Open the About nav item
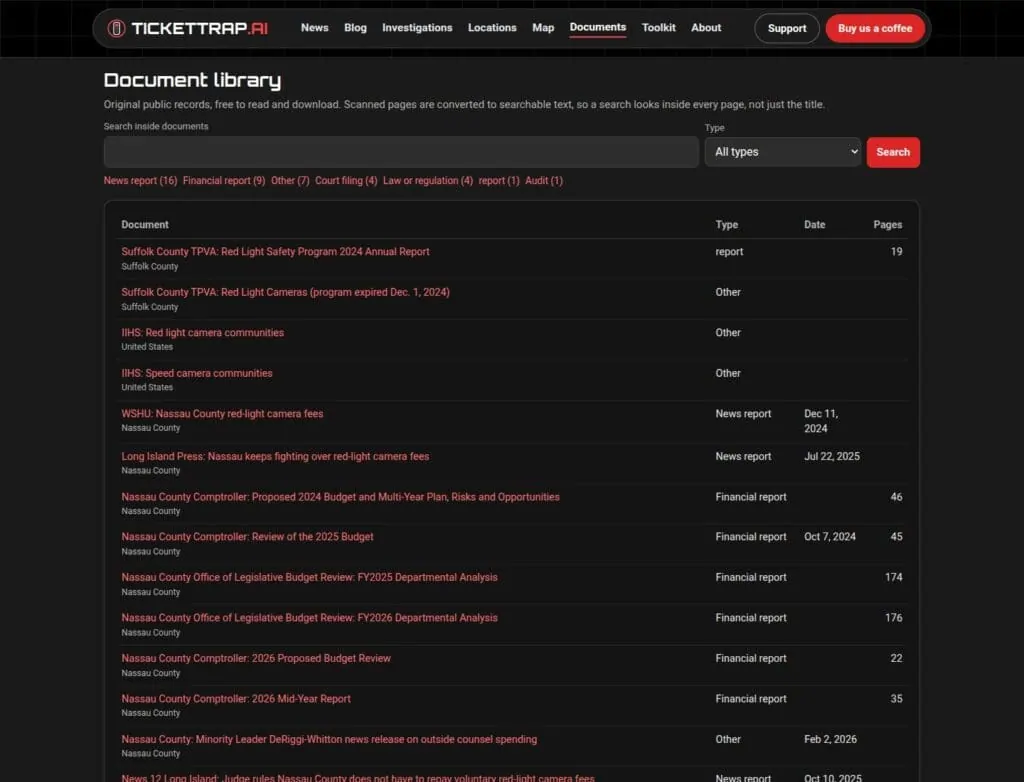 706,27
